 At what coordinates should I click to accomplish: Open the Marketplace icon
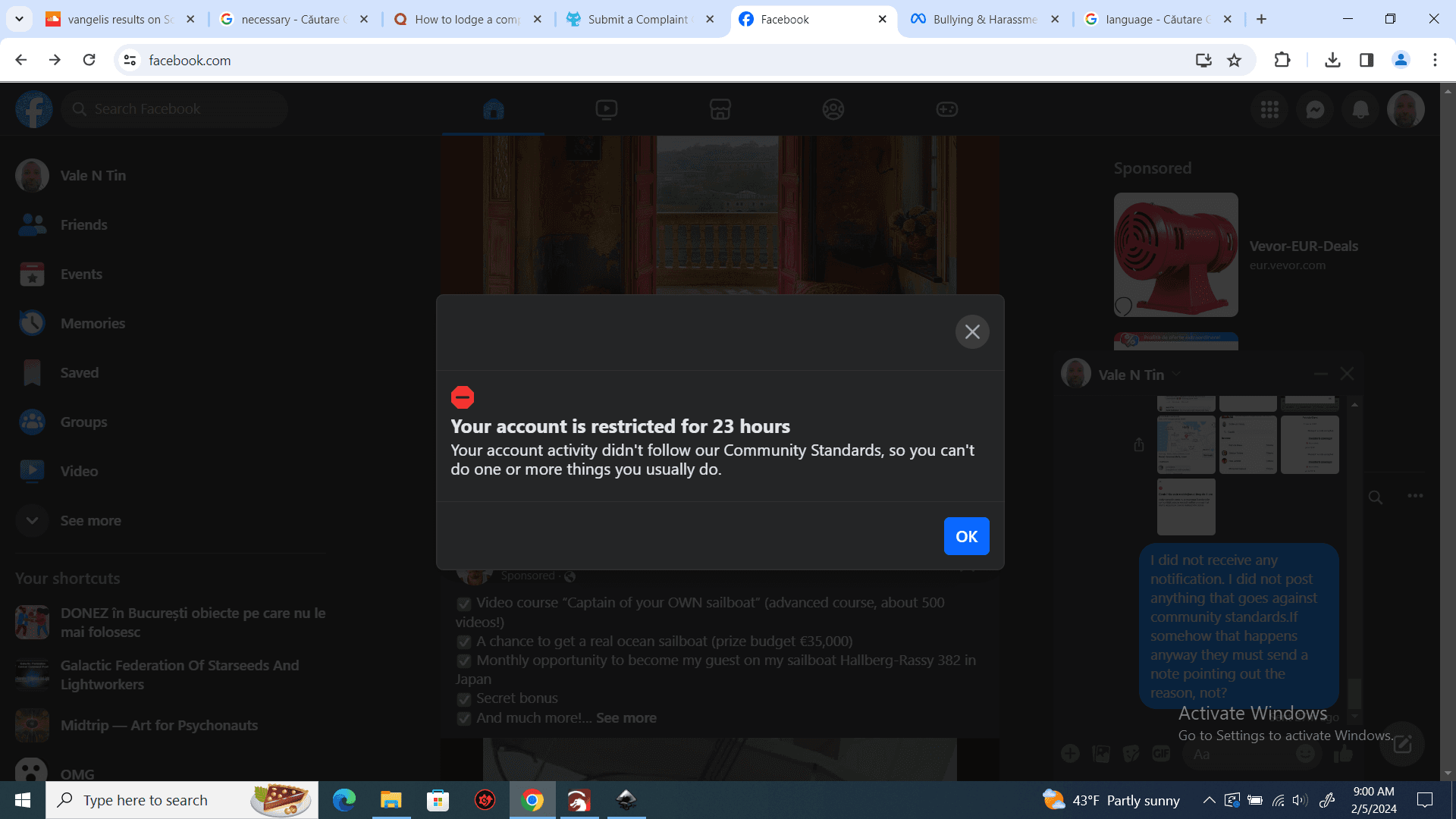pos(720,110)
